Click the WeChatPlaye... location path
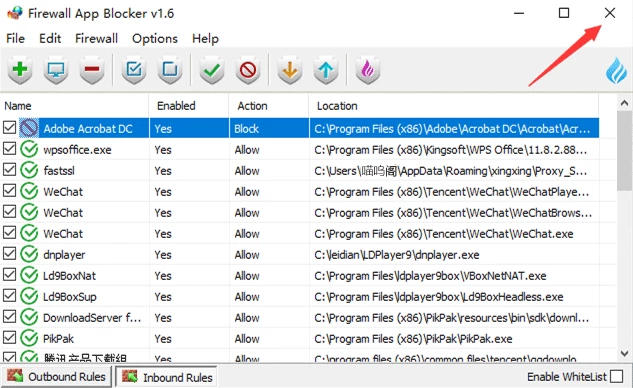Image resolution: width=633 pixels, height=388 pixels. coord(452,192)
